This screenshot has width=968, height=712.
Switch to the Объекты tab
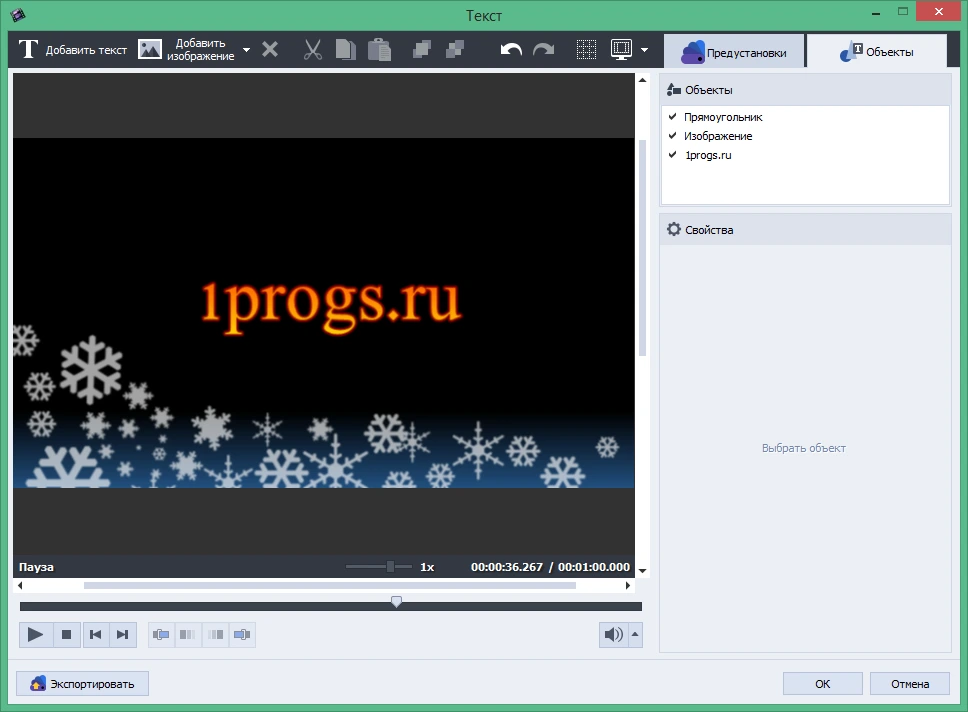[877, 51]
